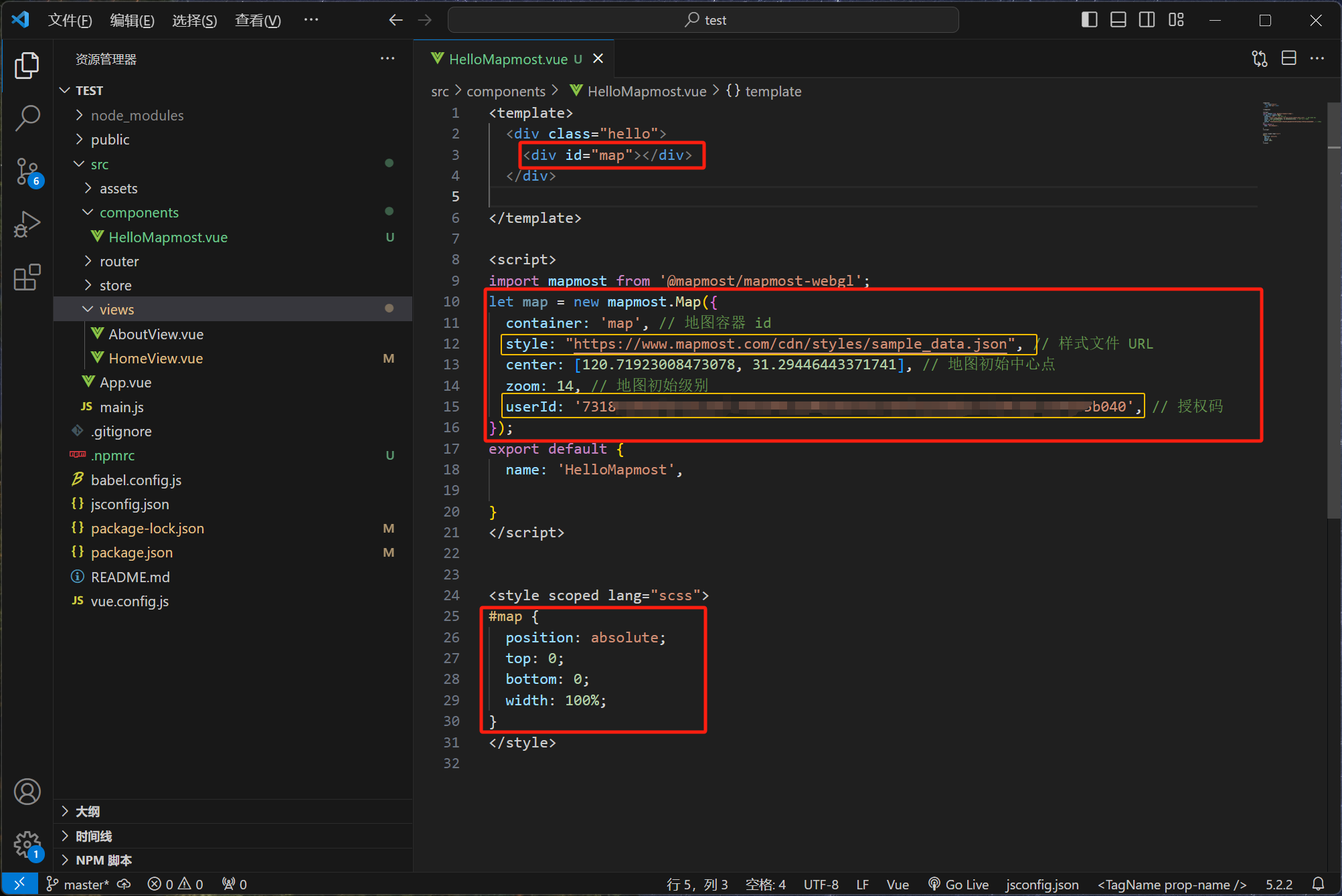The image size is (1342, 896).
Task: Click the ports forwarded indicator showing 0
Action: tap(234, 884)
